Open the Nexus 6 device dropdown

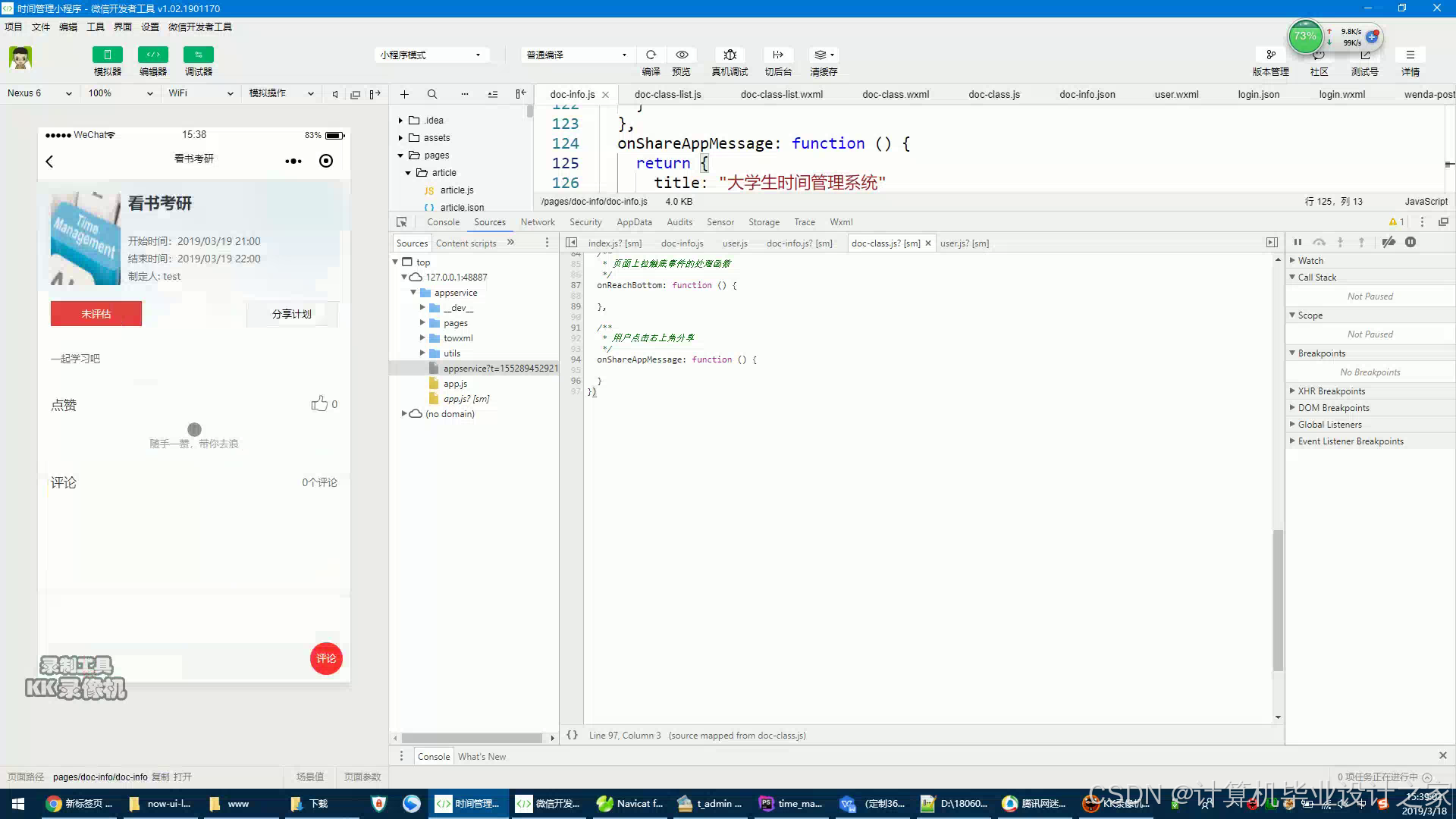coord(39,93)
